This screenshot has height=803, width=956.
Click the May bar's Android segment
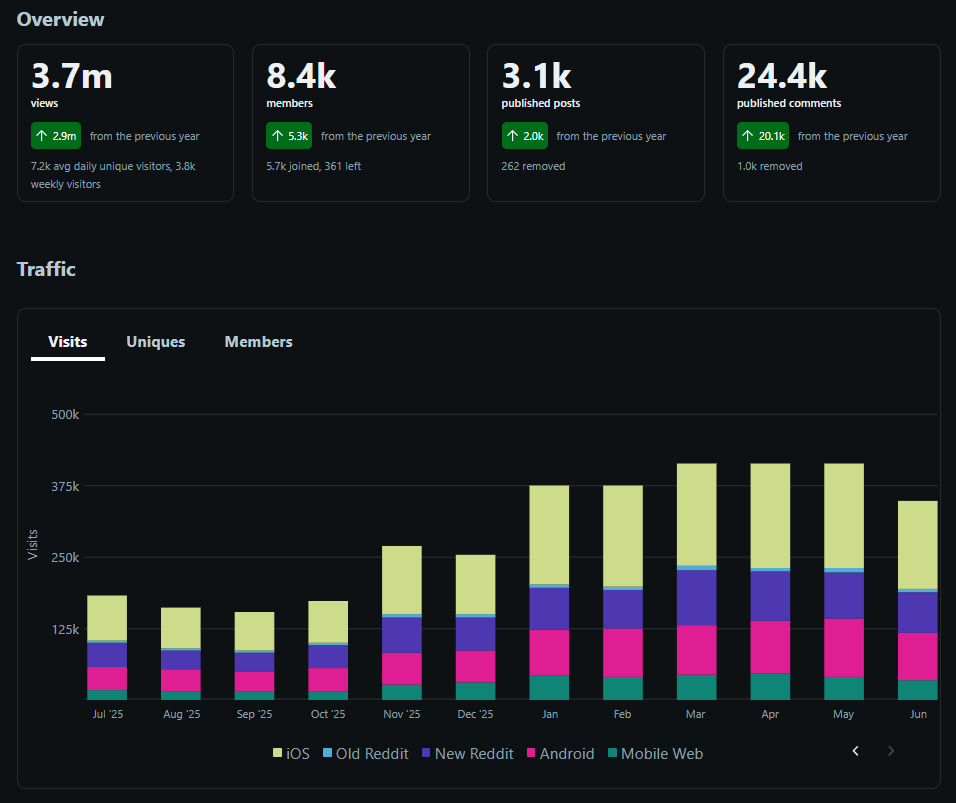[844, 648]
